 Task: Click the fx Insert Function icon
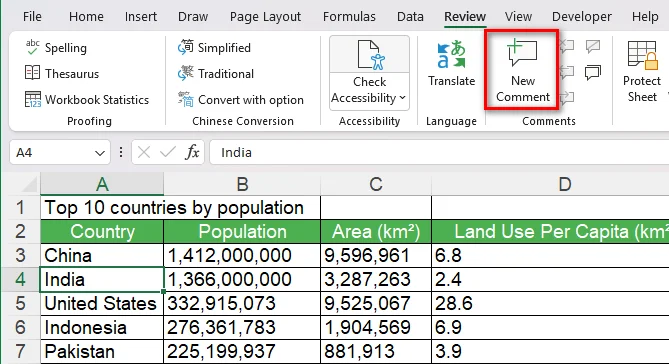pyautogui.click(x=192, y=152)
